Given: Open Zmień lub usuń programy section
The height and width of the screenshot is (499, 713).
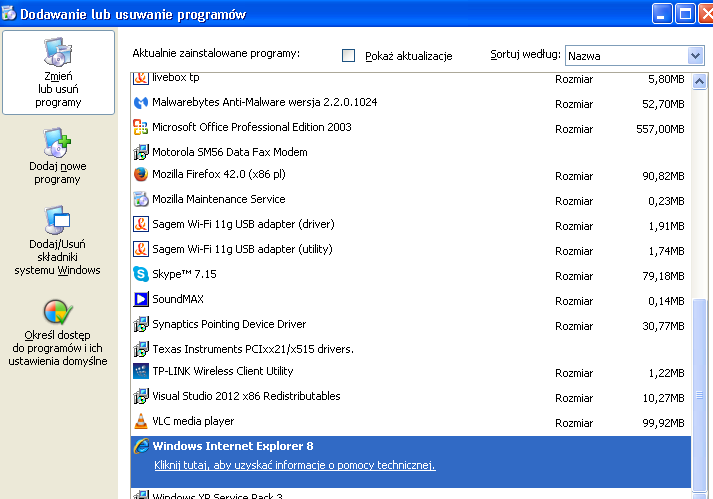Looking at the screenshot, I should tap(58, 72).
